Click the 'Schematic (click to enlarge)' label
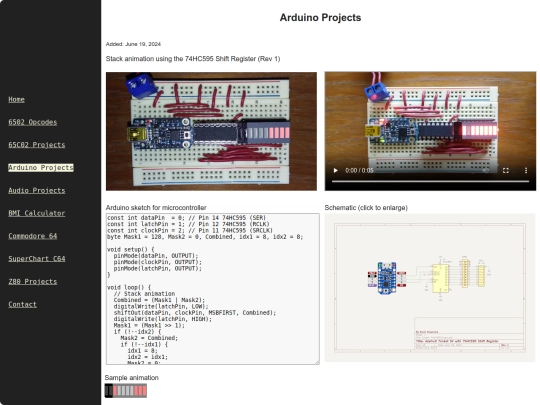 366,208
